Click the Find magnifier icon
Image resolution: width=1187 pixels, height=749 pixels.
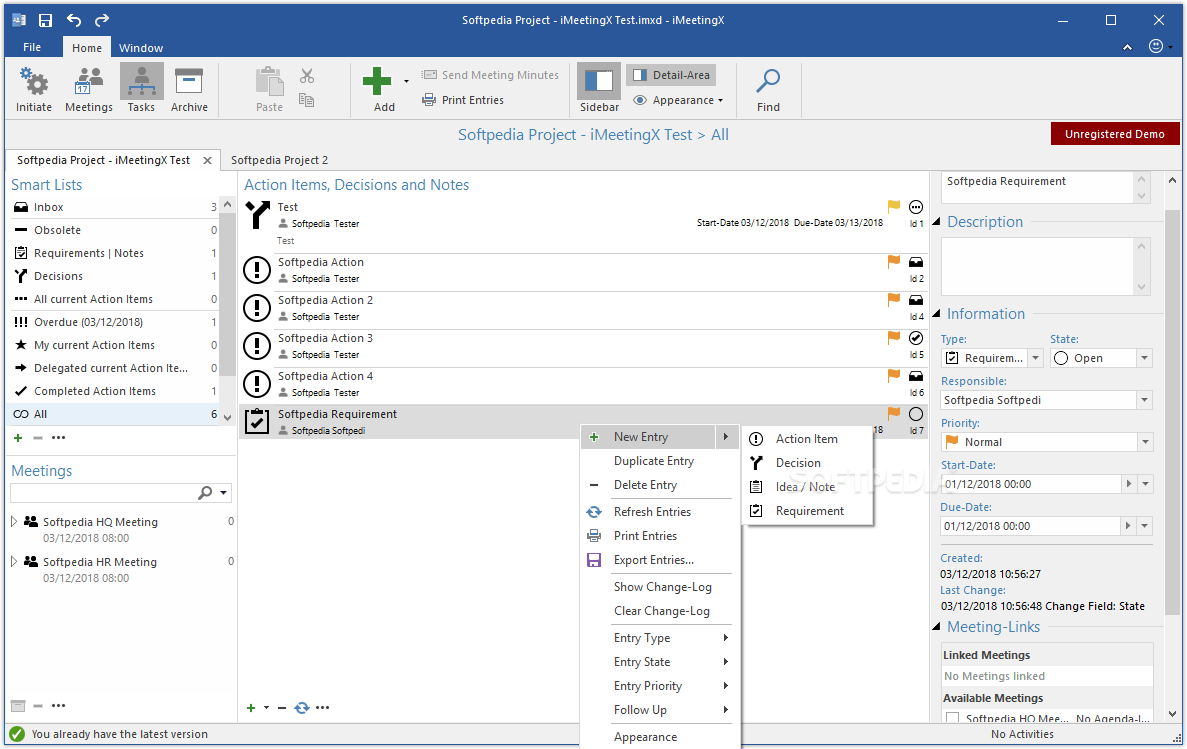768,81
